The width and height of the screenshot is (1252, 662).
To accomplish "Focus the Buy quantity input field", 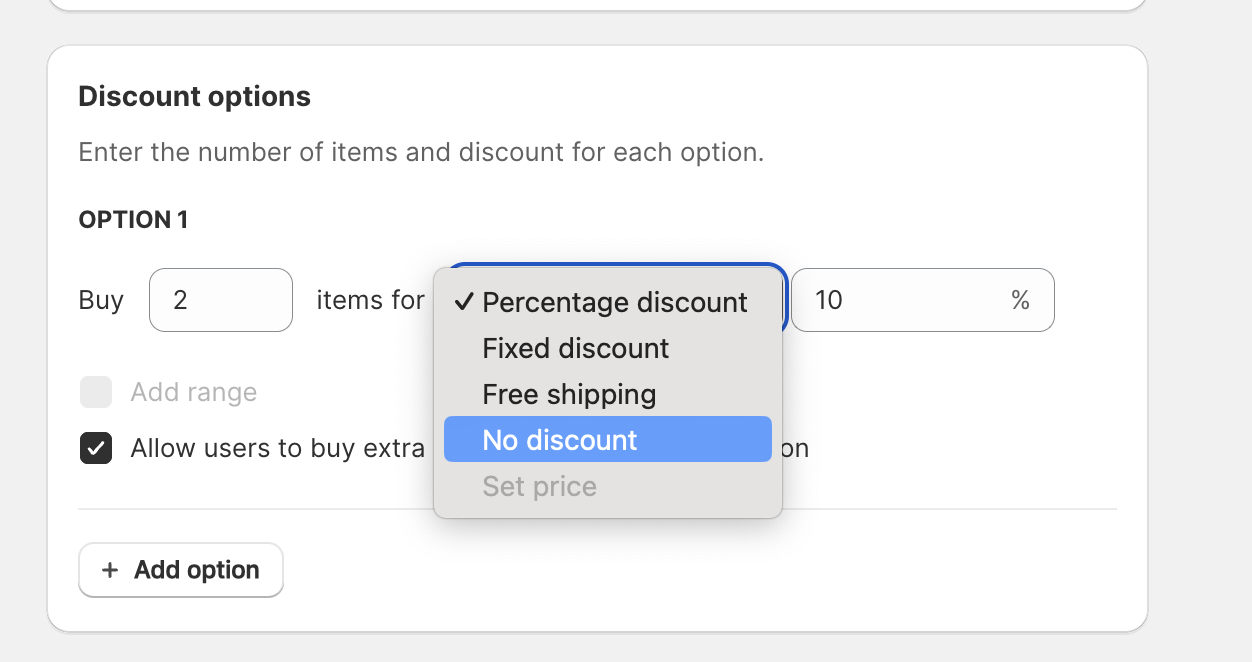I will point(220,300).
